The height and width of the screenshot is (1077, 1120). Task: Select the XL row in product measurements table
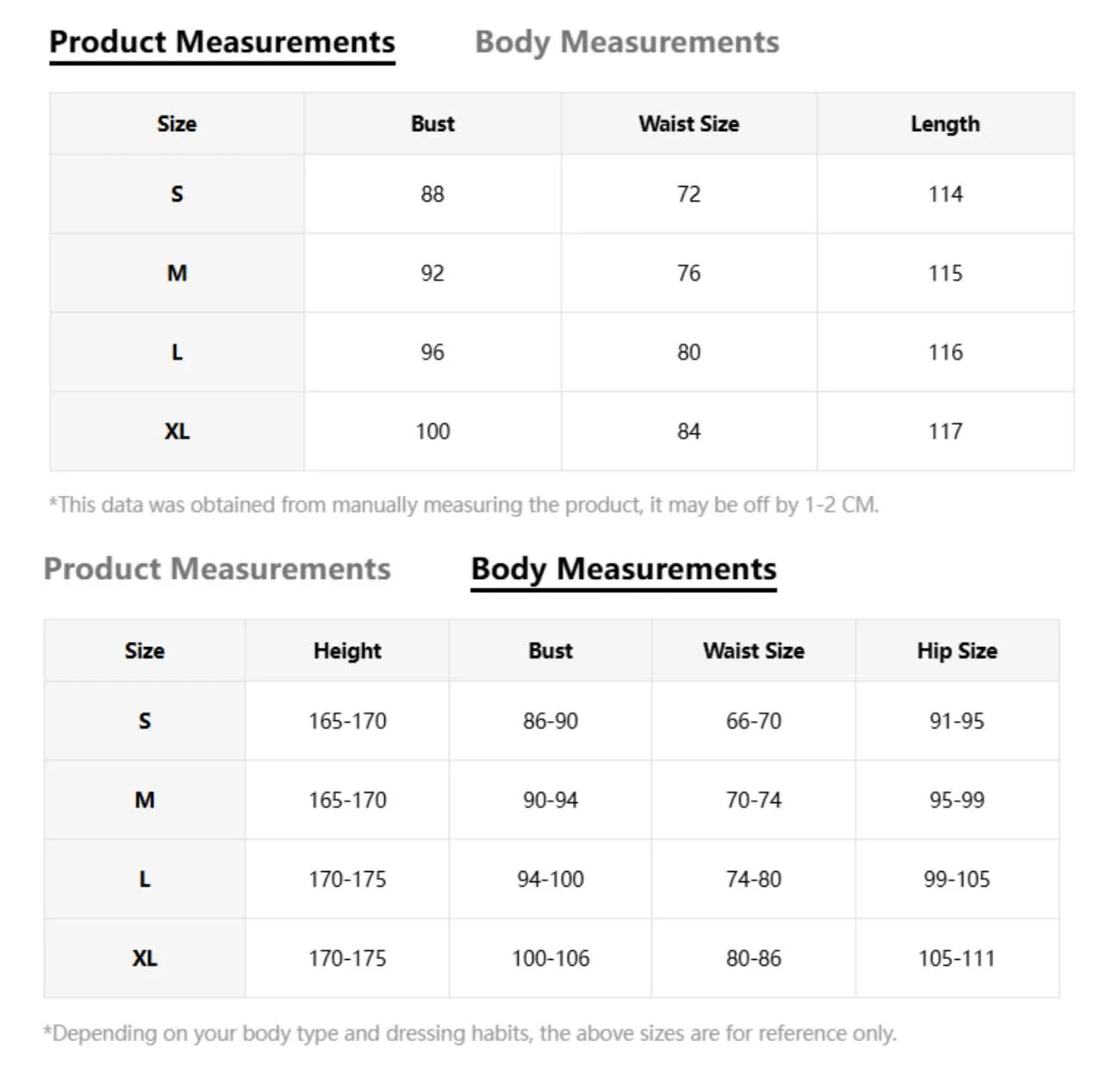(562, 431)
